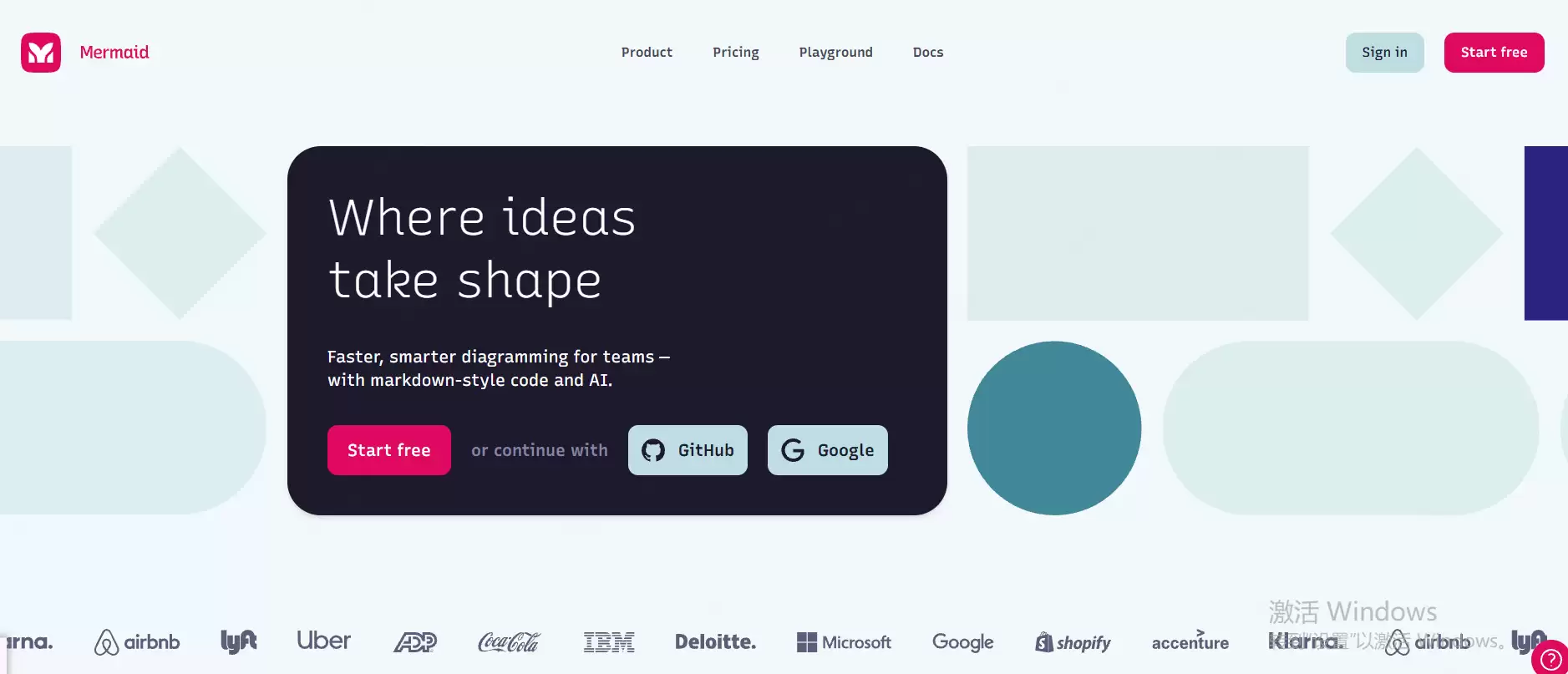Click Start free in the hero card
This screenshot has height=674, width=1568.
click(x=389, y=450)
